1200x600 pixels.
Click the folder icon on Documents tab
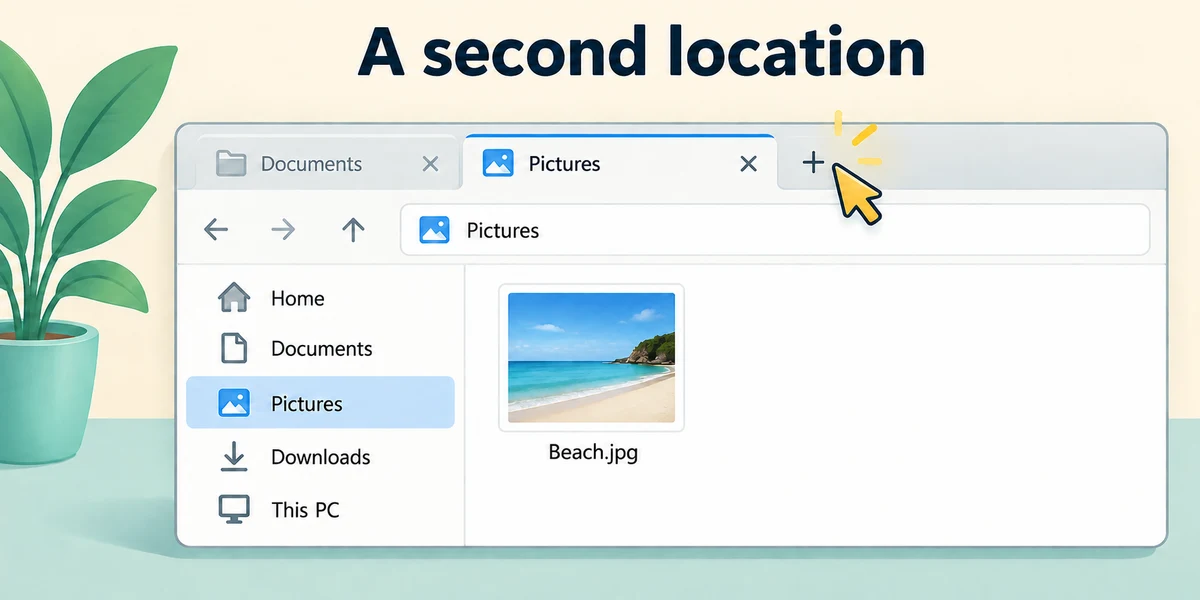[231, 163]
